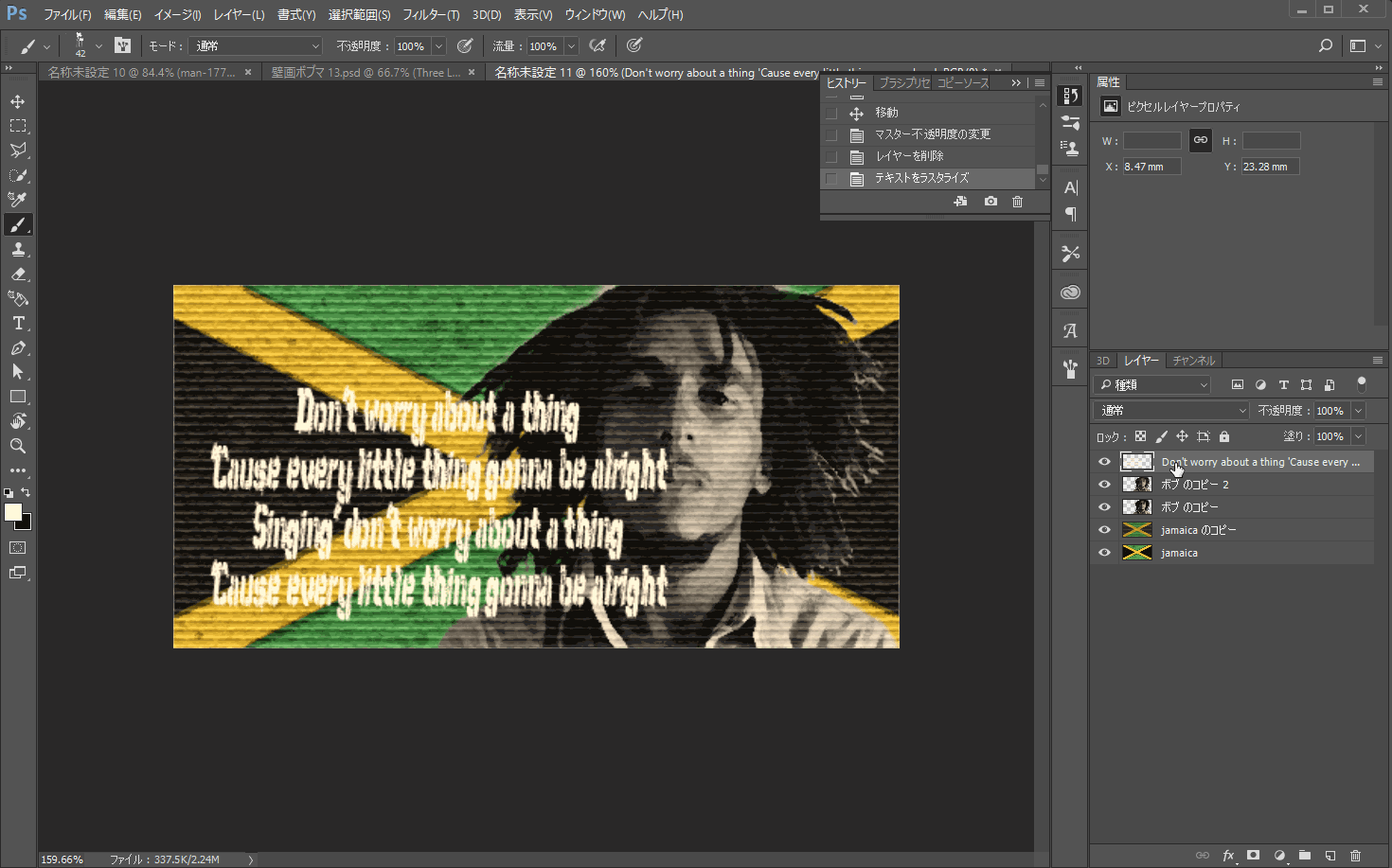Toggle lock all for layer
This screenshot has width=1392, height=868.
(1224, 436)
